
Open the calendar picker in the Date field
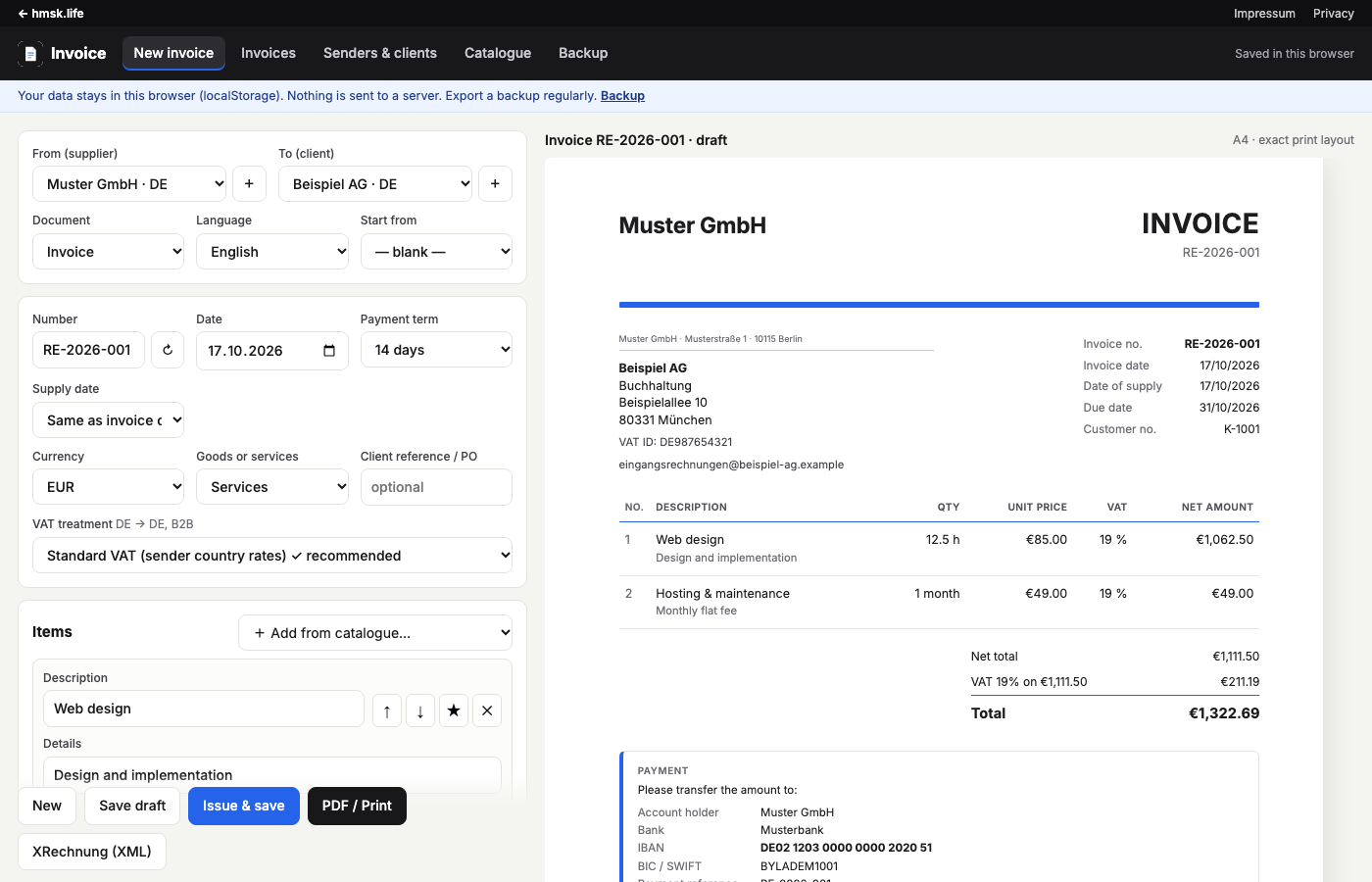click(329, 351)
